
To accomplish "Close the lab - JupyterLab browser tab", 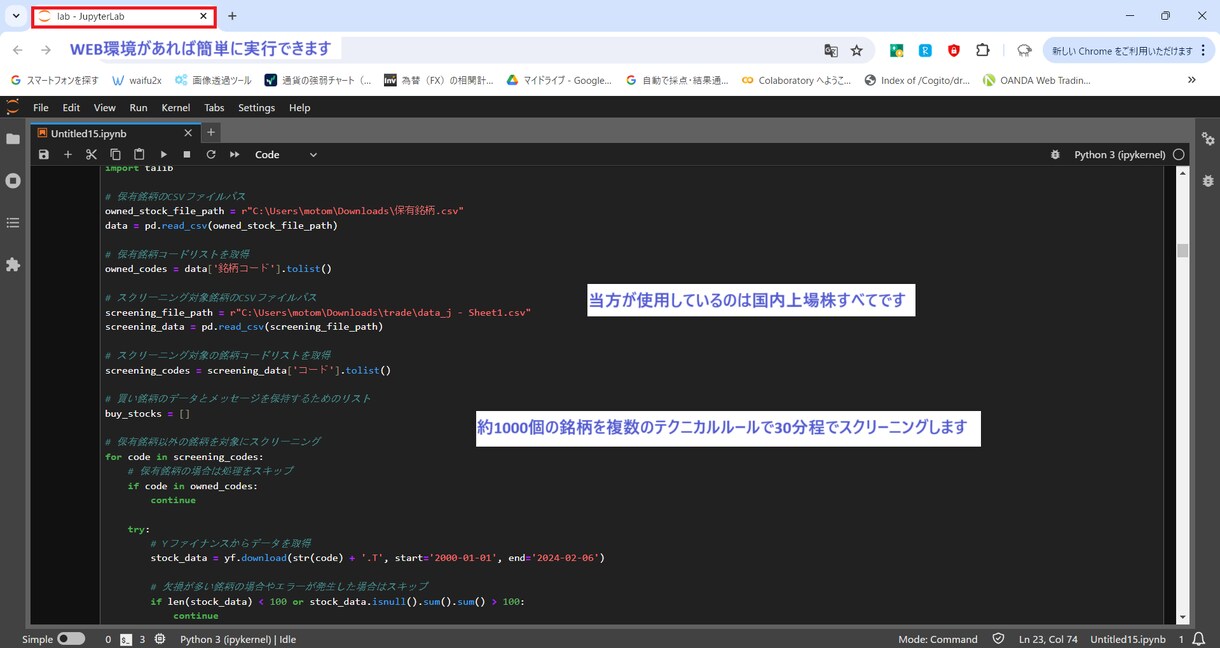I will point(203,16).
